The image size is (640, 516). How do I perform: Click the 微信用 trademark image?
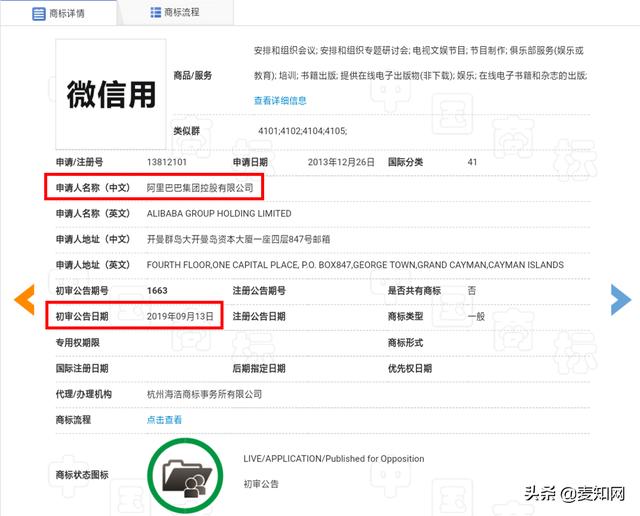point(111,94)
